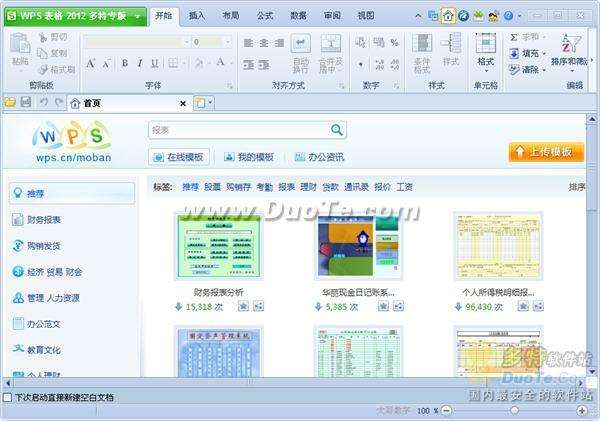Click the Copy icon

[42, 53]
